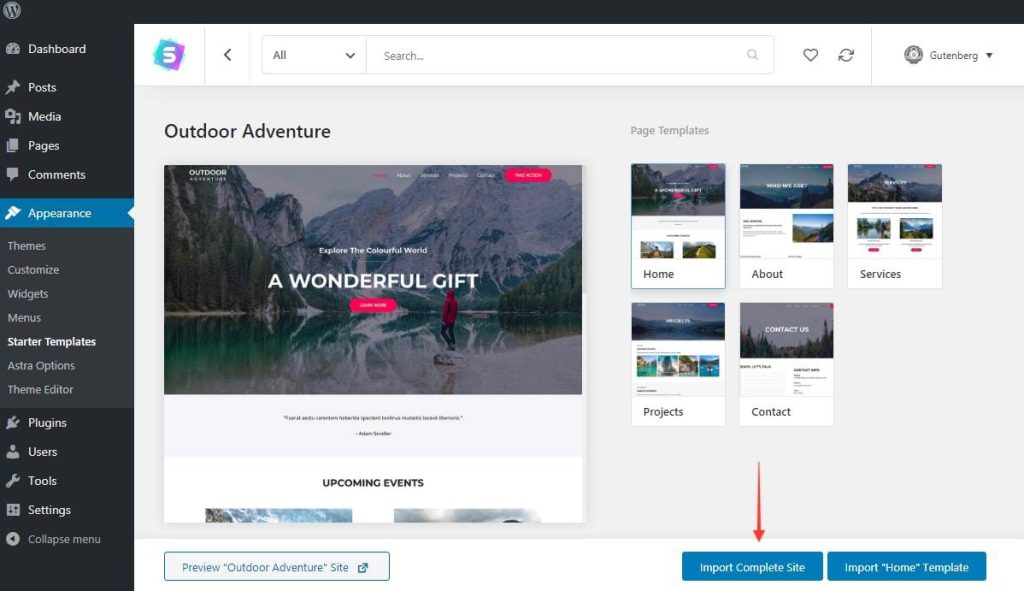Click the WordPress logo icon

click(12, 12)
